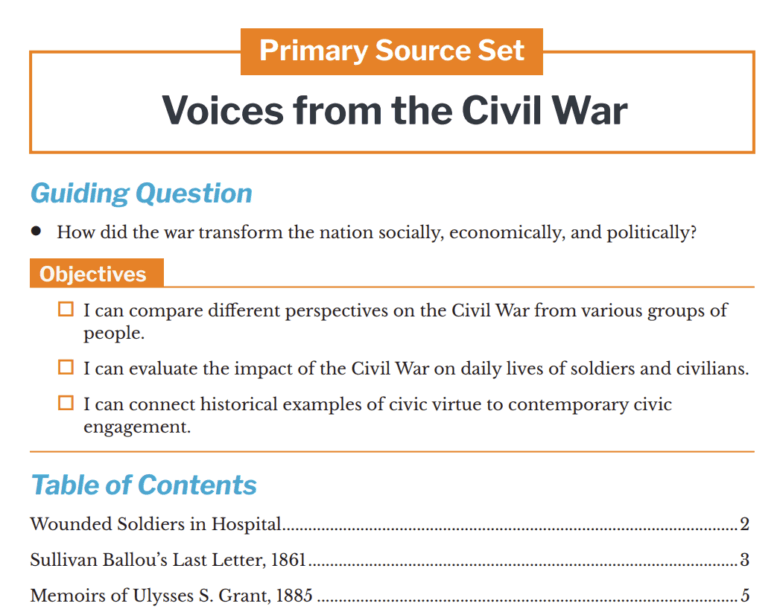Click the orange "Primary Source Set" banner
The height and width of the screenshot is (615, 780).
click(391, 51)
